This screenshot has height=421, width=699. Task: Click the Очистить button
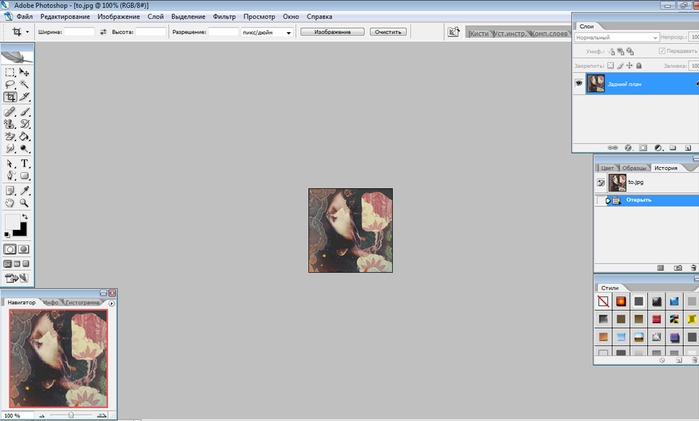point(388,32)
